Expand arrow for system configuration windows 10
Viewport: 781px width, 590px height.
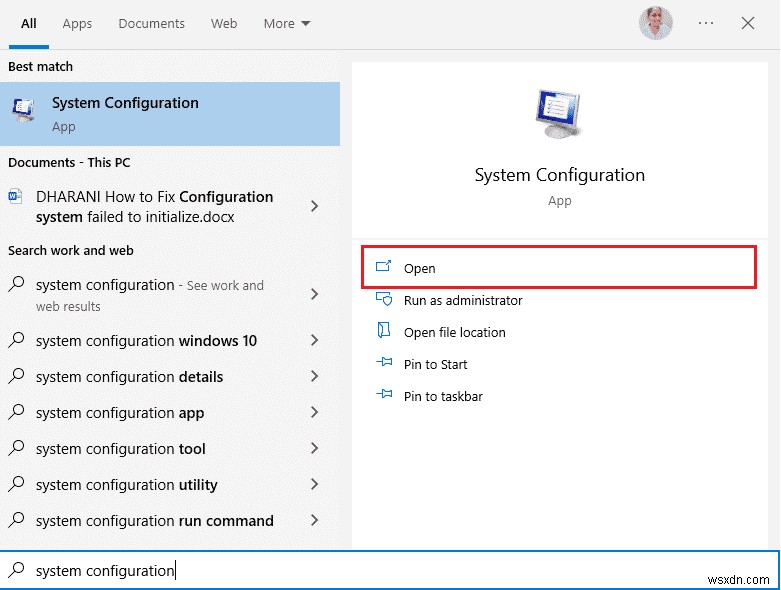[314, 341]
